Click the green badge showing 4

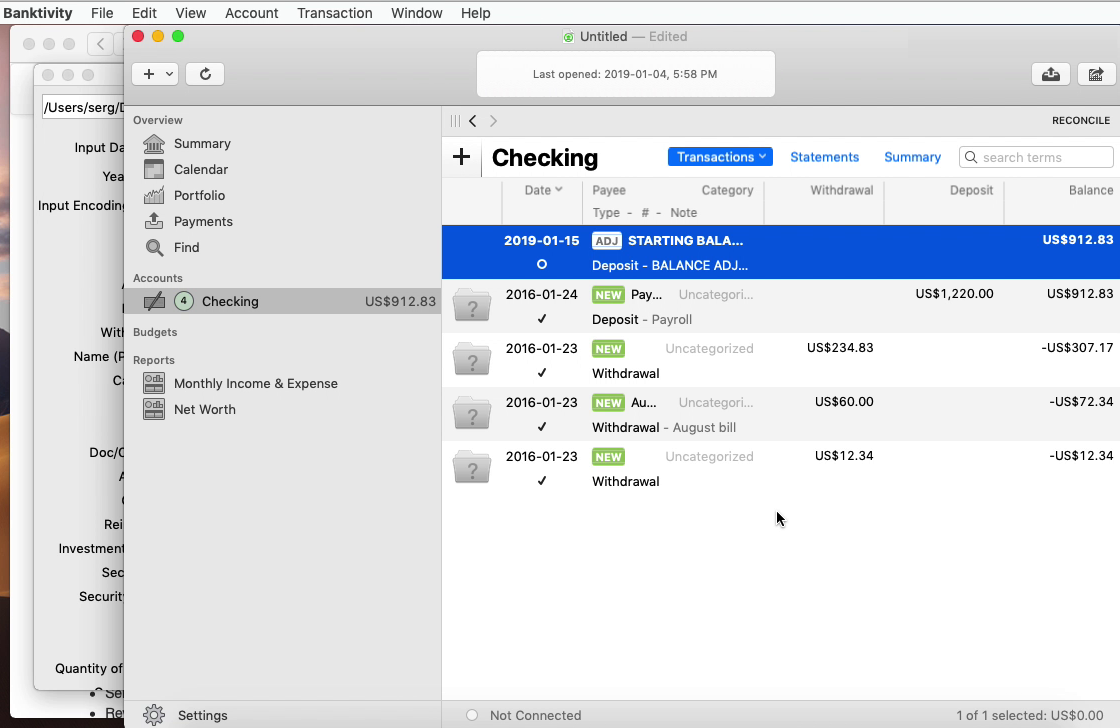(184, 301)
